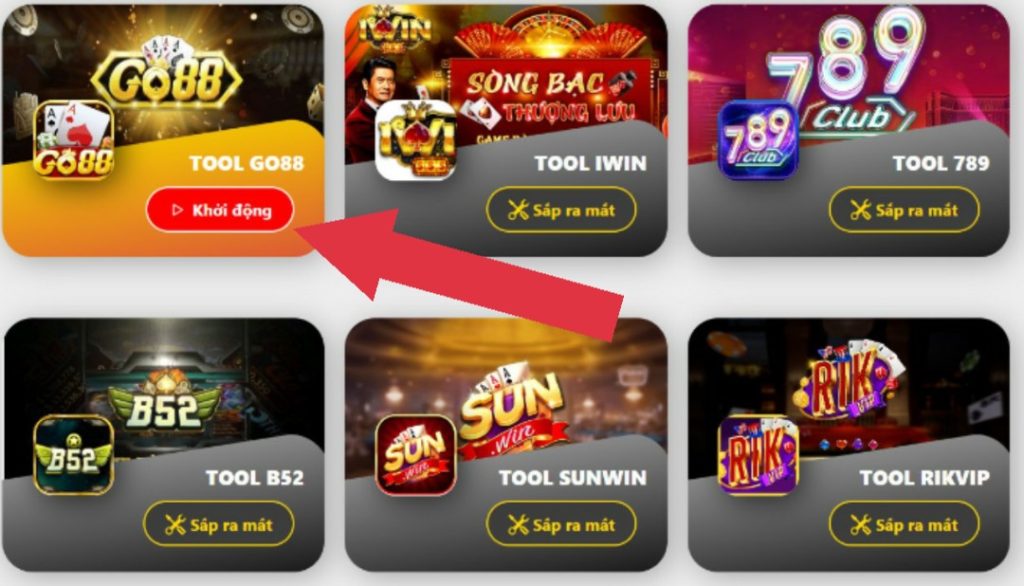Click Sắp ra mắt under TOOL RIKVIP
The image size is (1024, 586).
904,524
